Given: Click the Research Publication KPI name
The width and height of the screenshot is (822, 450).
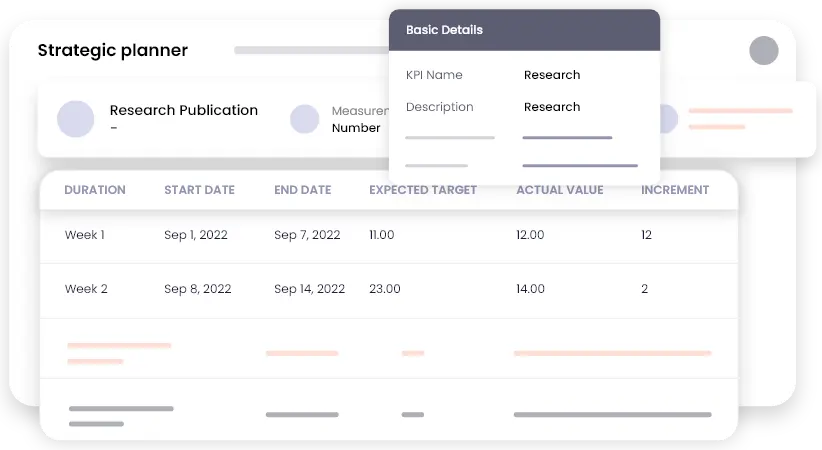Looking at the screenshot, I should tap(184, 111).
